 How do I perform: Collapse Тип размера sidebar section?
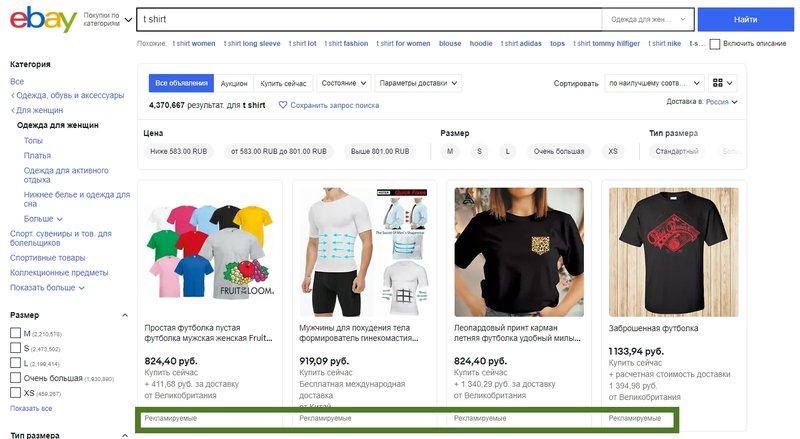[125, 435]
